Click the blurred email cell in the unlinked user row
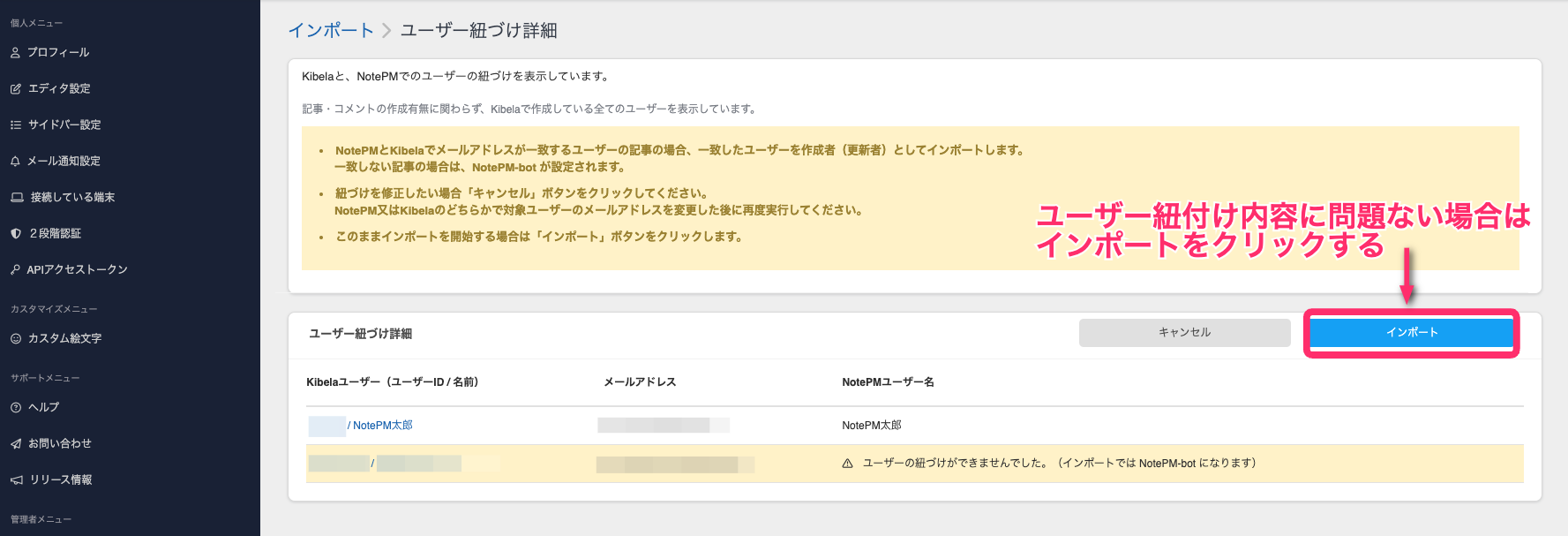 coord(675,464)
